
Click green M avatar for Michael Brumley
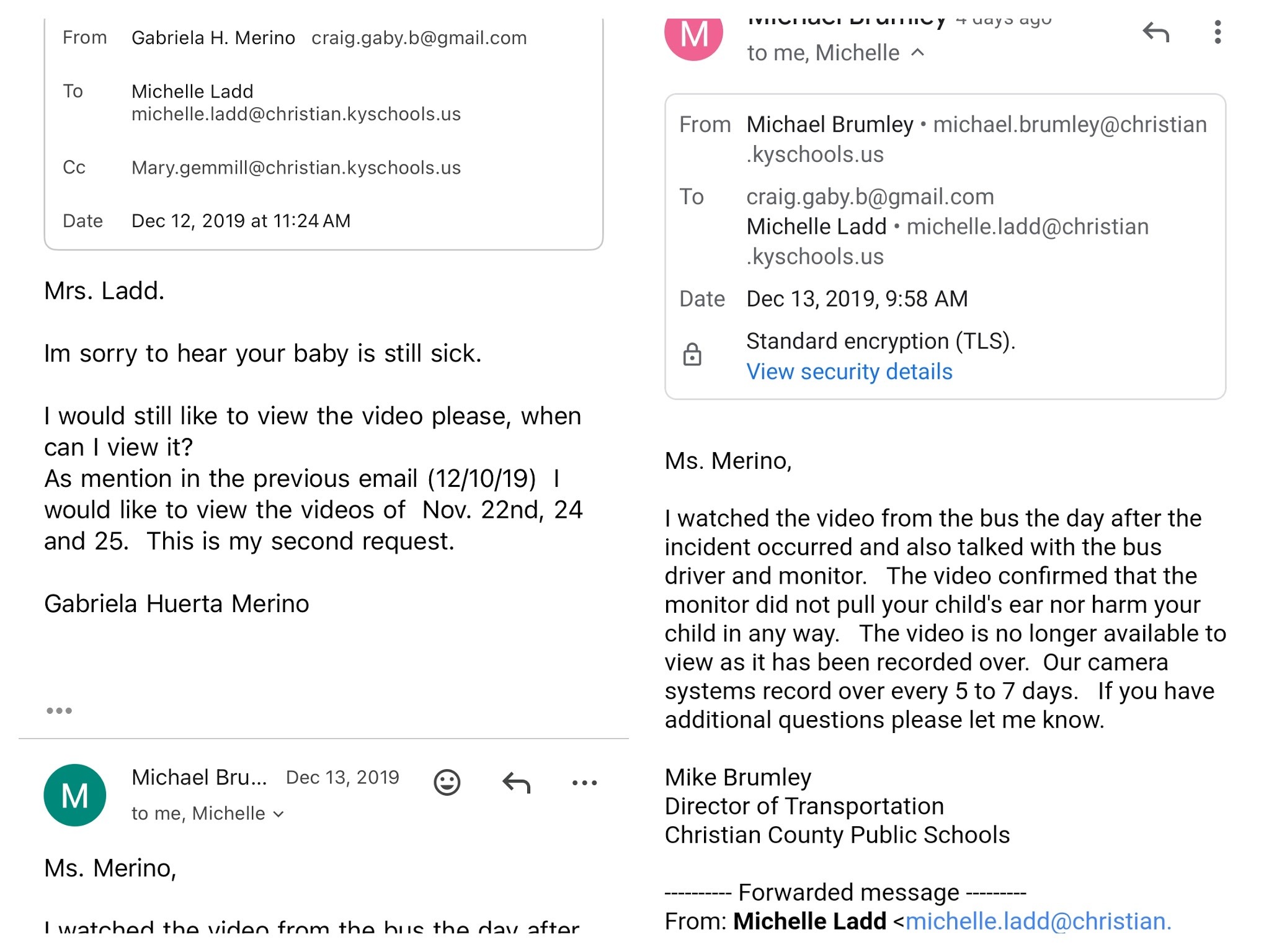75,795
